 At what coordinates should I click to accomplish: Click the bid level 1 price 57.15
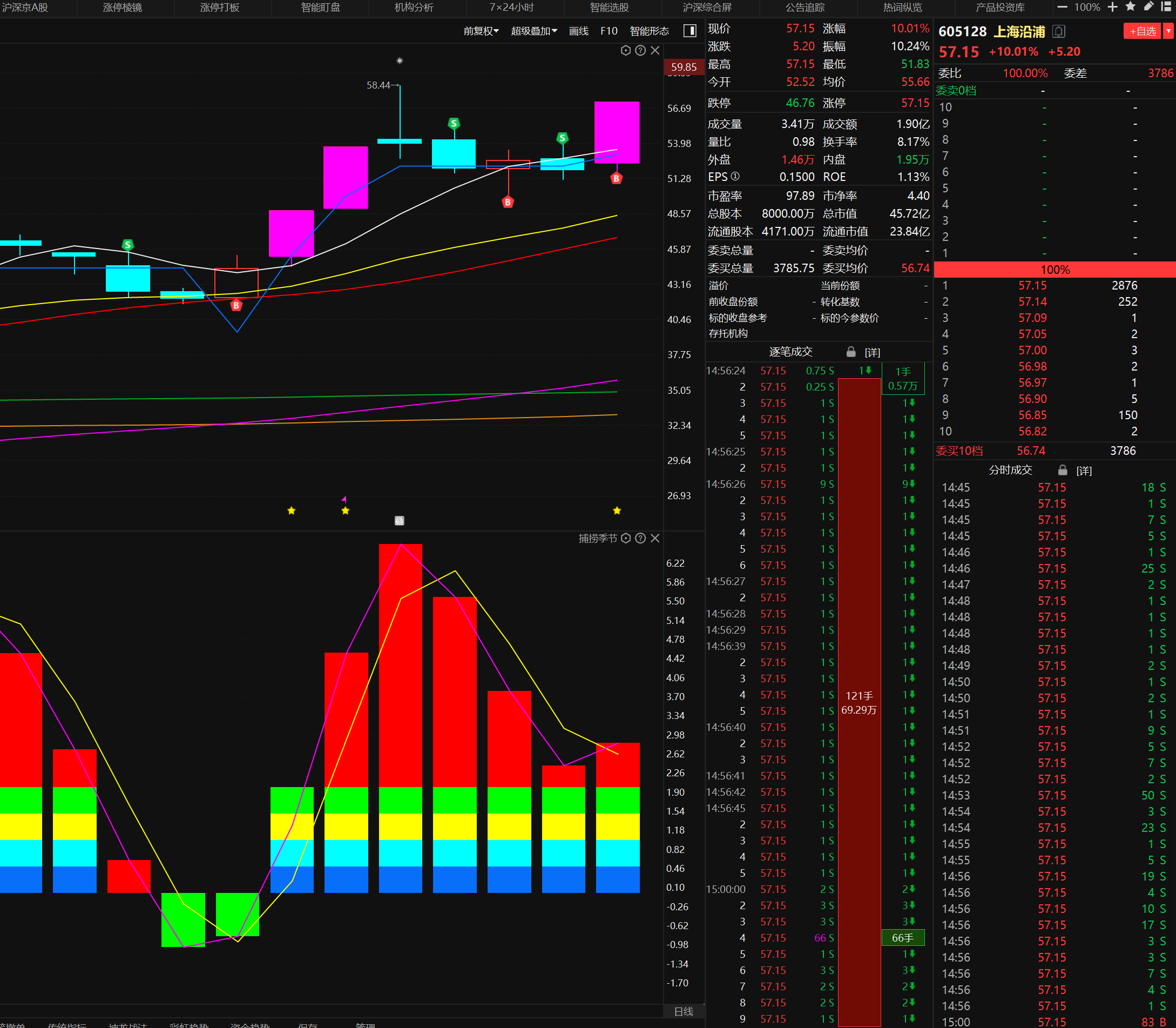(1032, 286)
